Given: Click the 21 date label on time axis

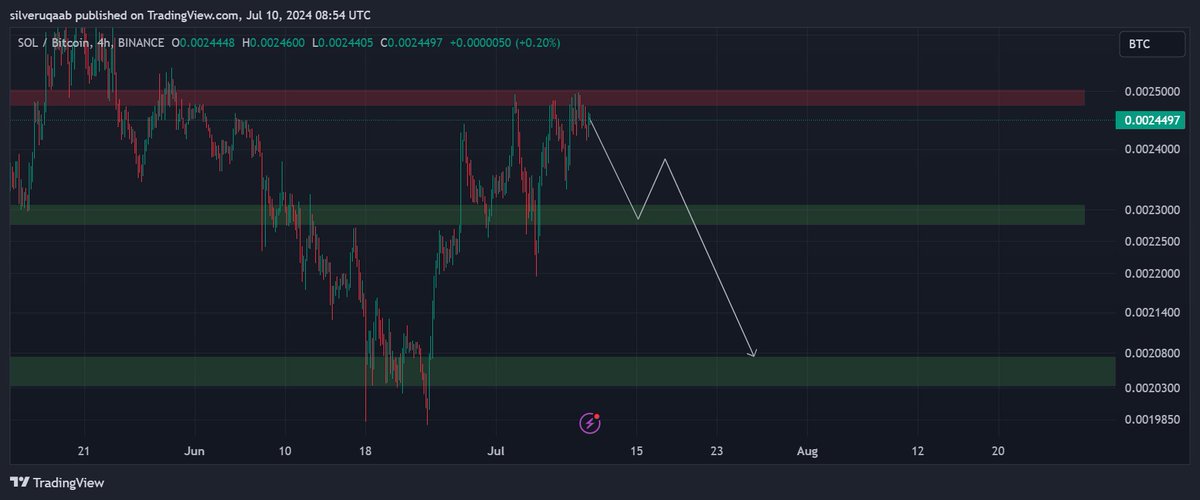Looking at the screenshot, I should [83, 451].
